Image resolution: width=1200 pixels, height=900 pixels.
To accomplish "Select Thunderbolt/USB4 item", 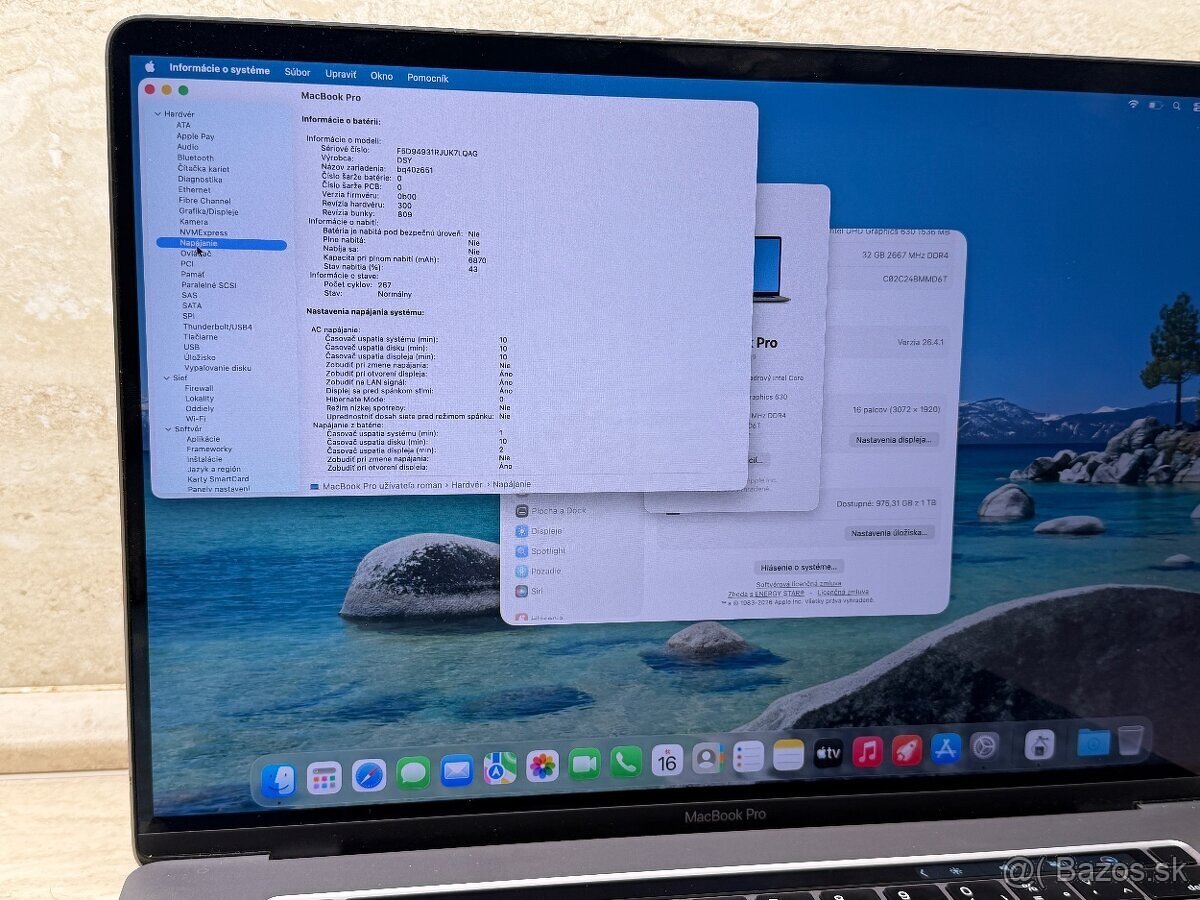I will pyautogui.click(x=217, y=327).
